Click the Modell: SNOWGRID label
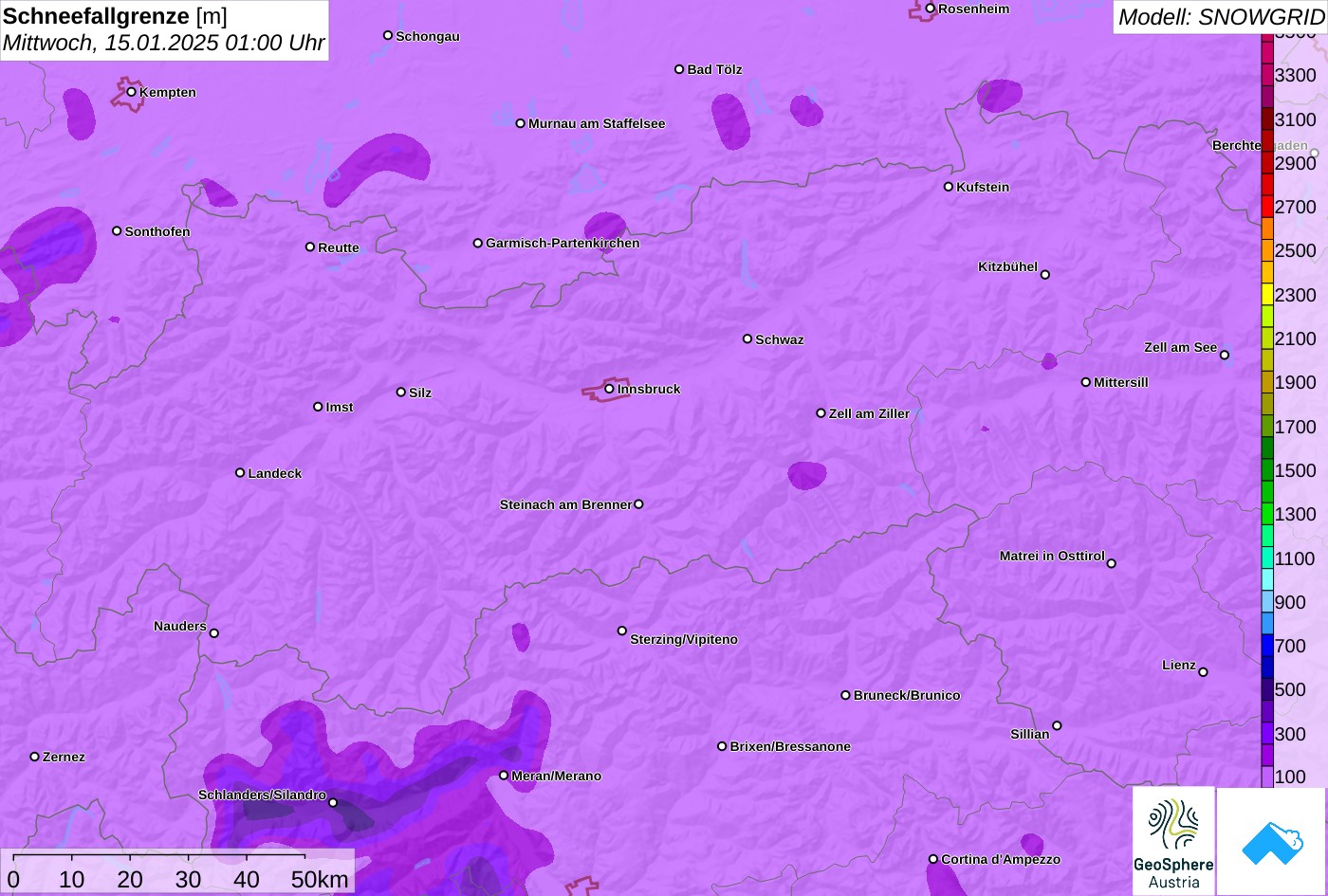The width and height of the screenshot is (1328, 896). 1221,16
